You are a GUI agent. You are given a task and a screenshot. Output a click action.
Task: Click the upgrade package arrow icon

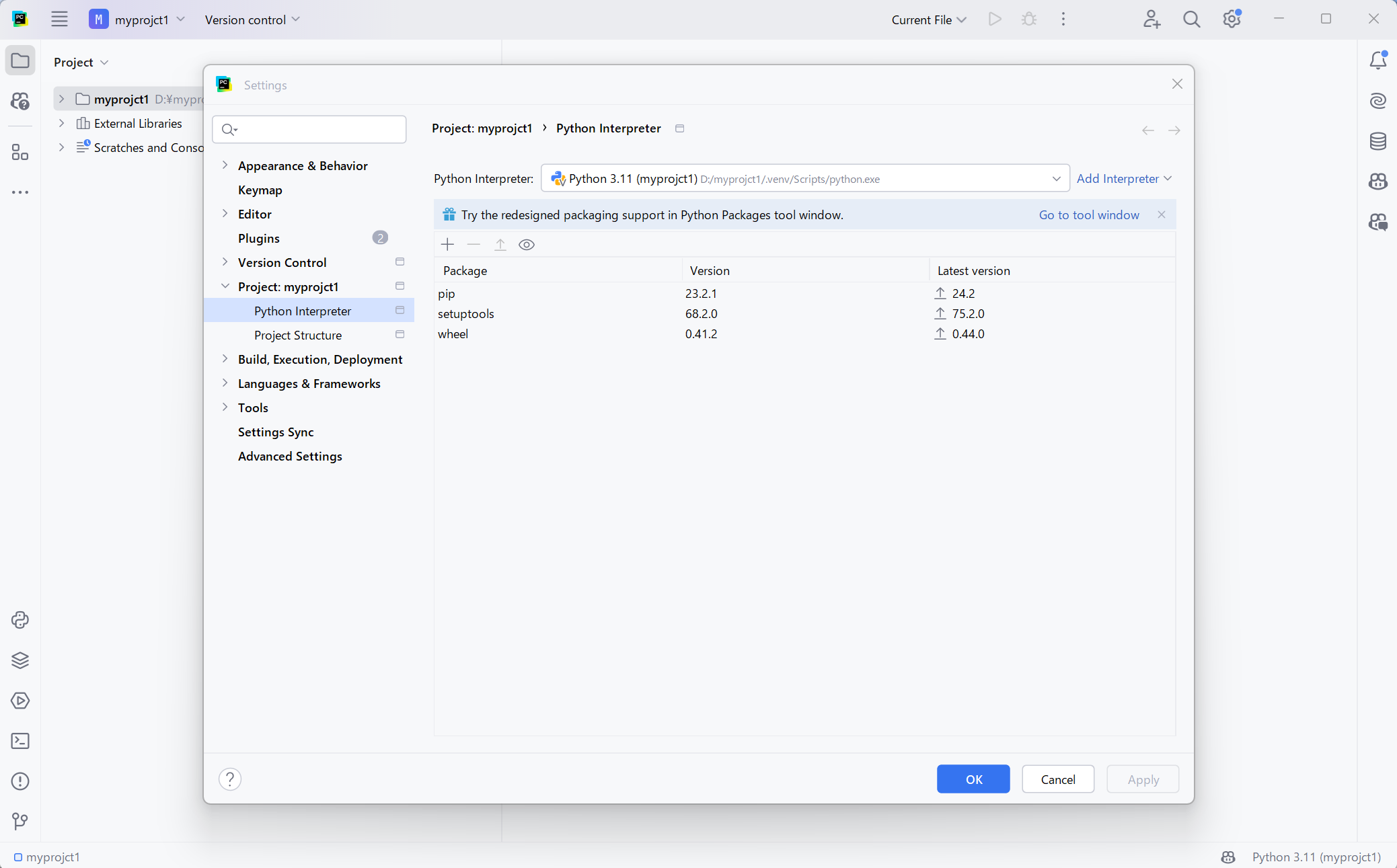[x=500, y=245]
